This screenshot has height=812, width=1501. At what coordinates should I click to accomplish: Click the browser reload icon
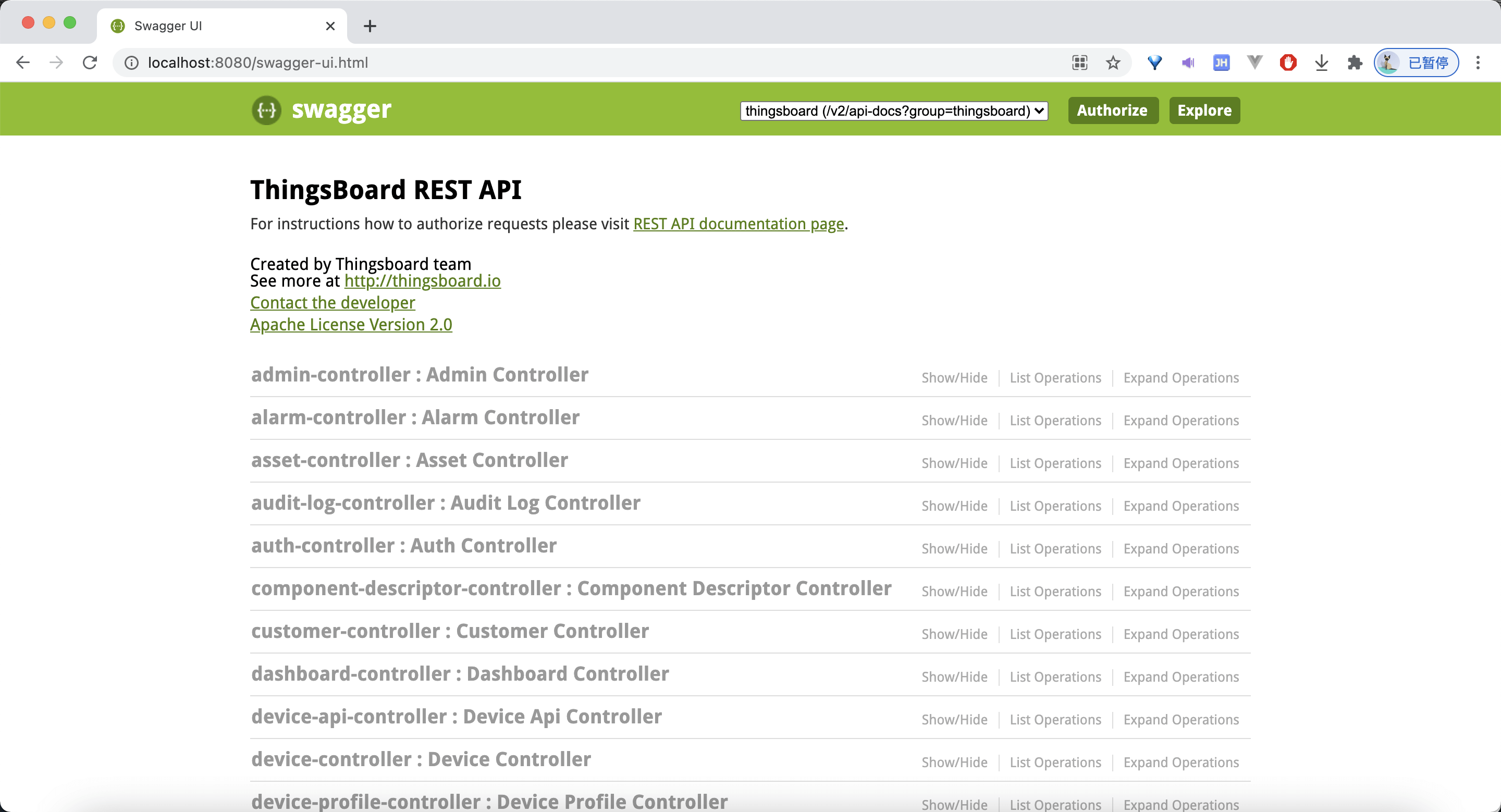click(90, 63)
